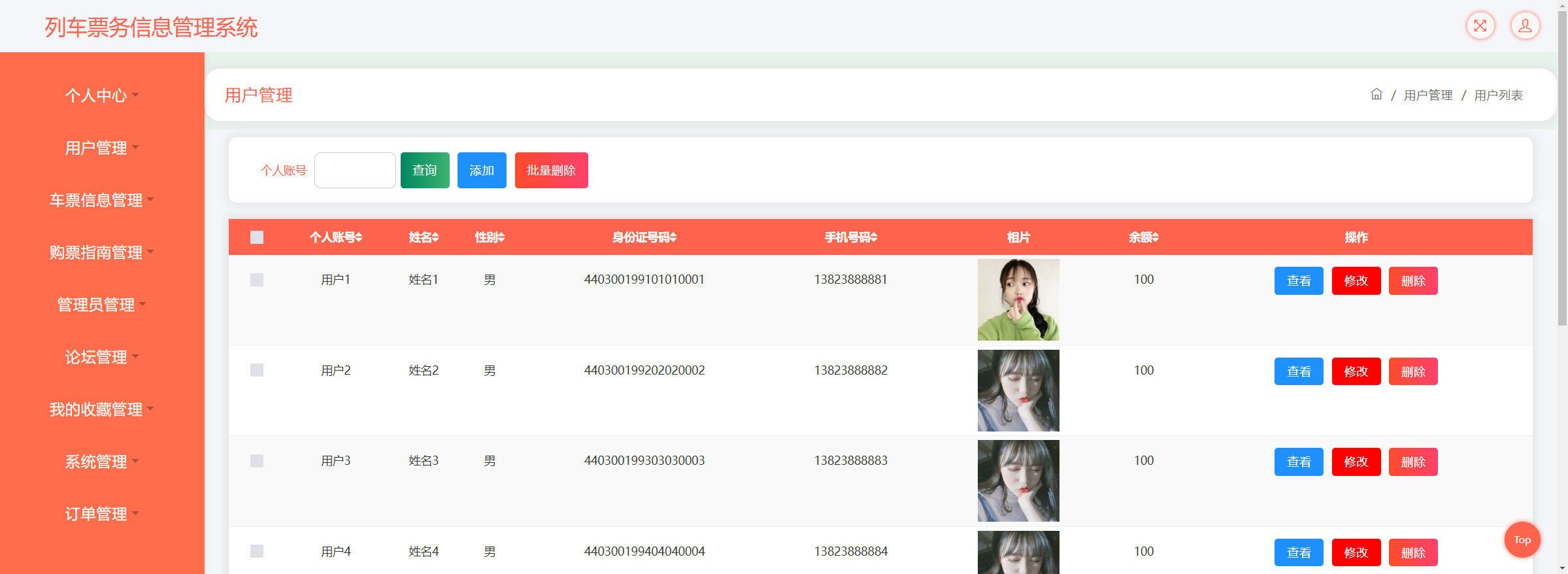Click name cell 姓名3
The image size is (1568, 574).
[x=424, y=460]
